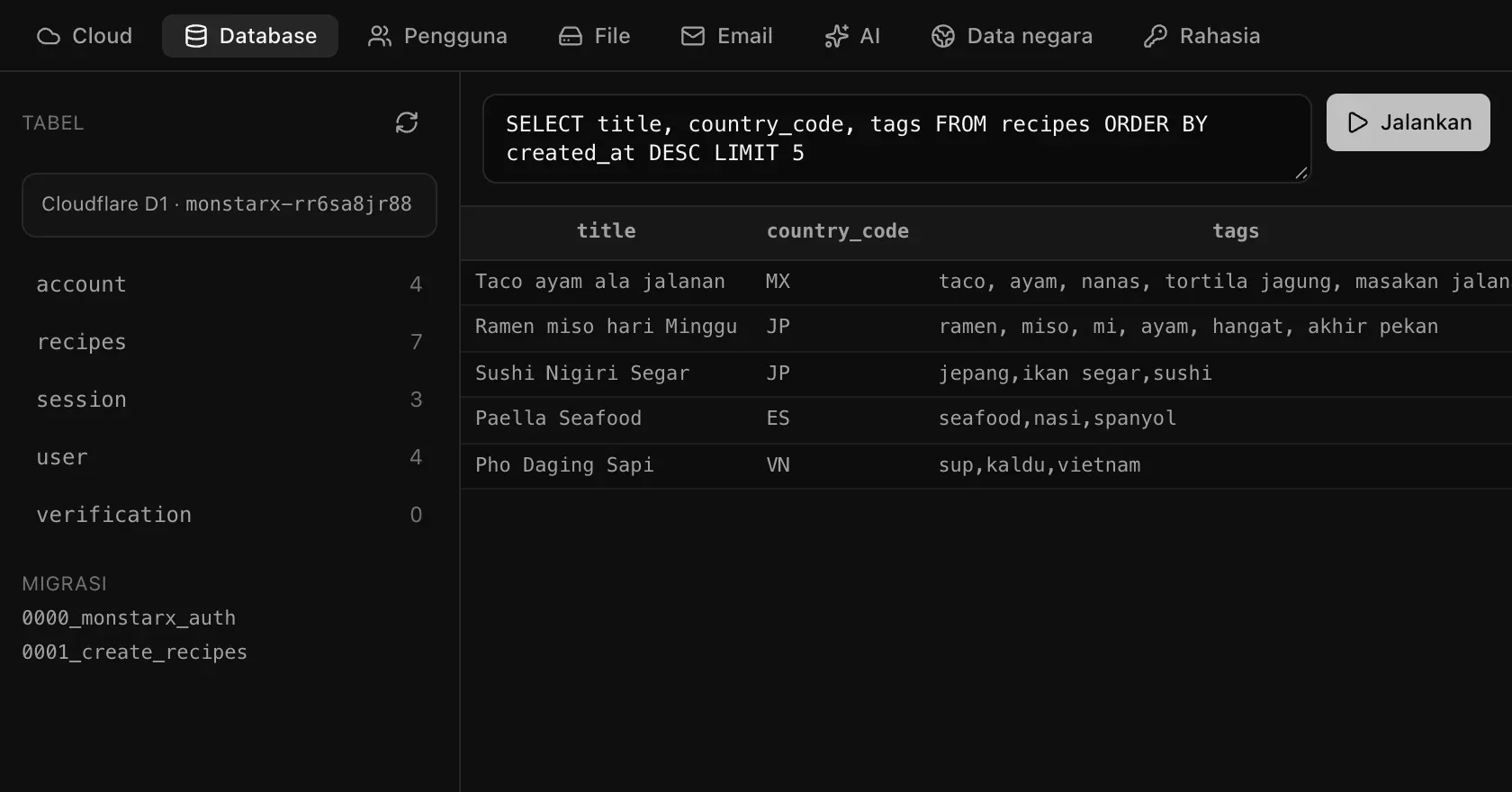1512x792 pixels.
Task: Click the tags column header
Action: tap(1236, 231)
